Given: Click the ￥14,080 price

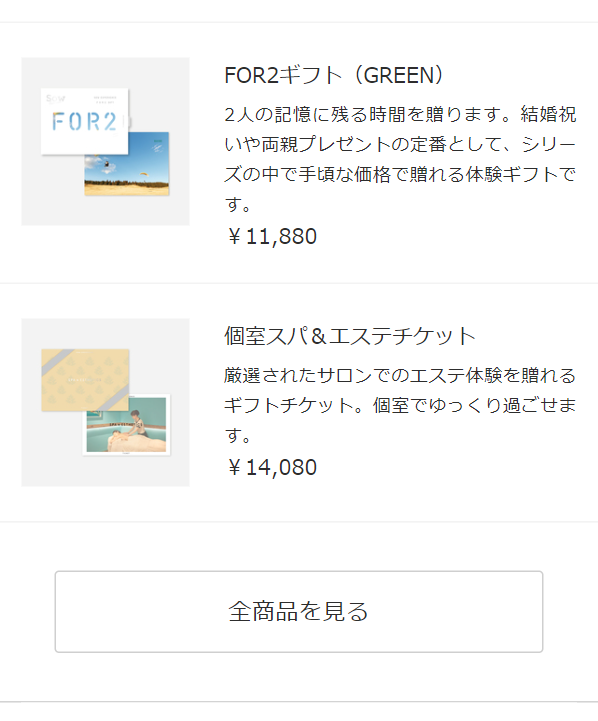Looking at the screenshot, I should pos(271,467).
